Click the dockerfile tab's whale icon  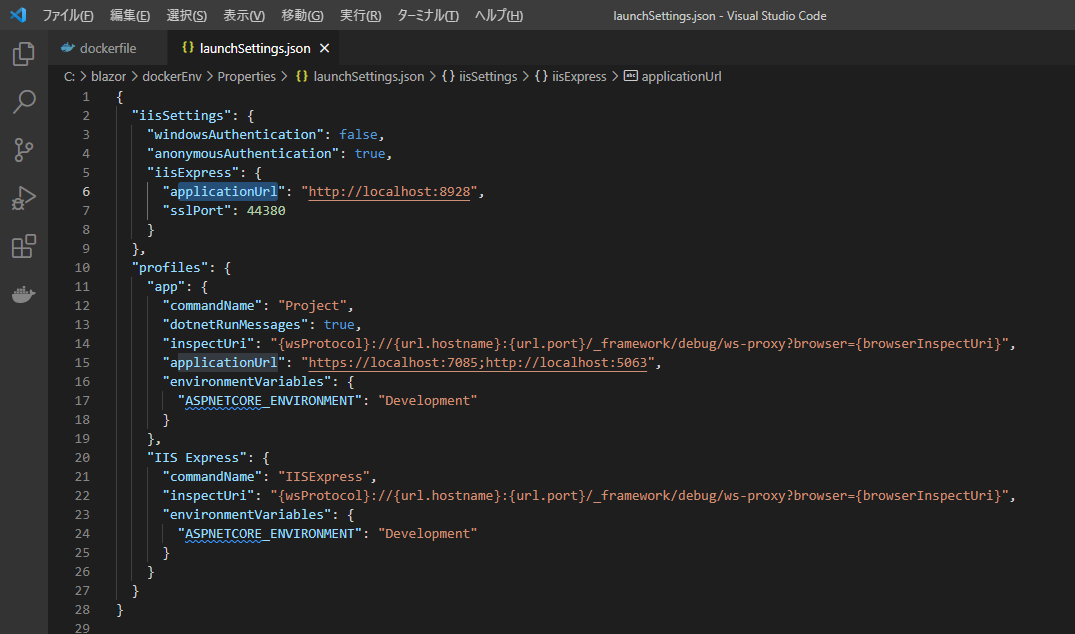point(67,48)
